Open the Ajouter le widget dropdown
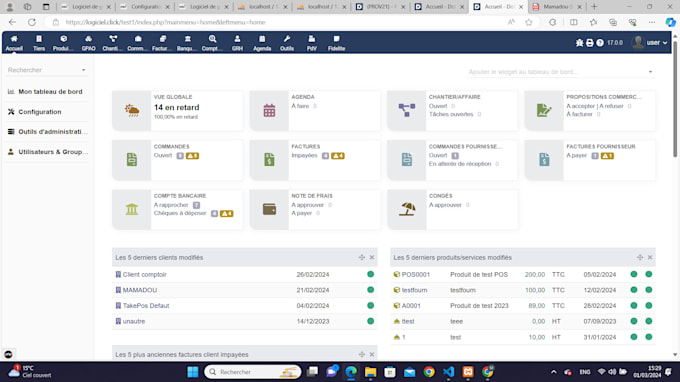 click(x=560, y=72)
